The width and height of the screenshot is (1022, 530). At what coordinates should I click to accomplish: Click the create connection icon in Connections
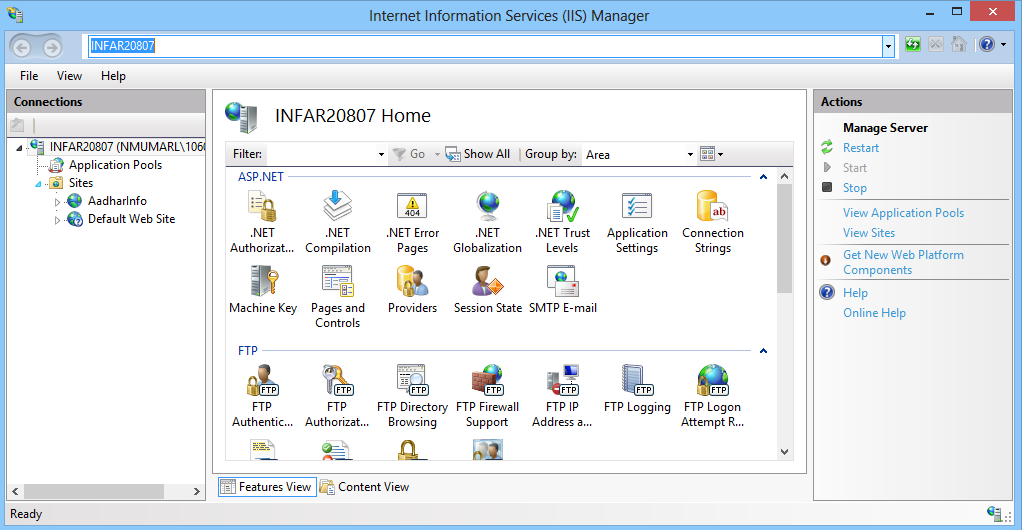coord(18,125)
